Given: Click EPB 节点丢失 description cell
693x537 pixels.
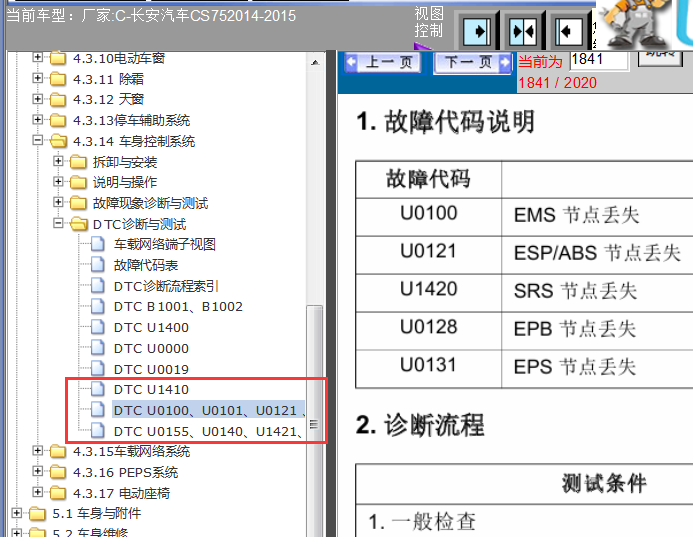Looking at the screenshot, I should [x=597, y=329].
